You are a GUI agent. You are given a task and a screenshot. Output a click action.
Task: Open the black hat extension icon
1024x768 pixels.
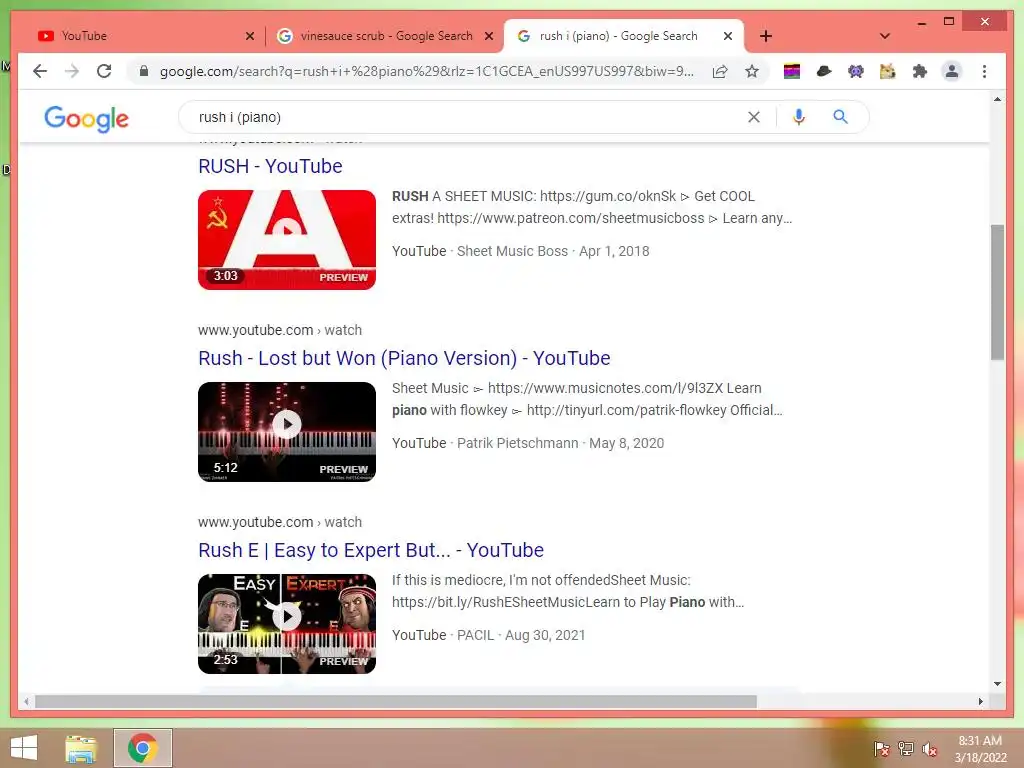(x=824, y=71)
